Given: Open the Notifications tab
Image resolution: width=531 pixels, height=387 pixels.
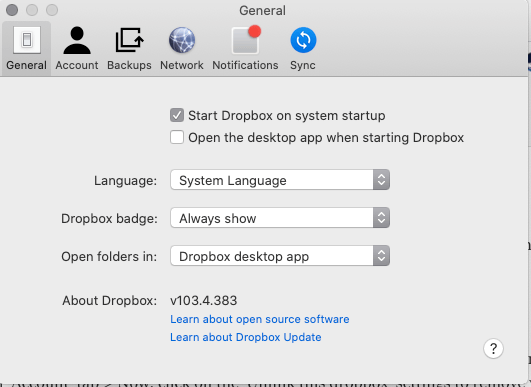Looking at the screenshot, I should tap(245, 48).
